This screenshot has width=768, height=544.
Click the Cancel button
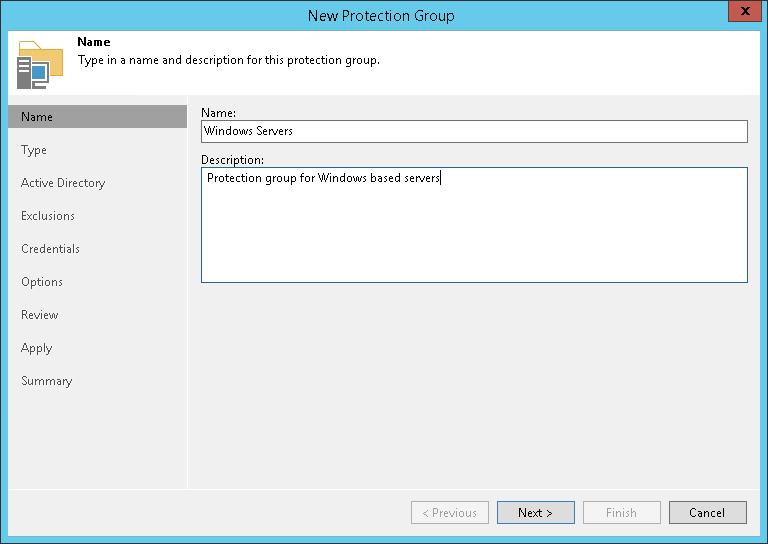coord(707,513)
